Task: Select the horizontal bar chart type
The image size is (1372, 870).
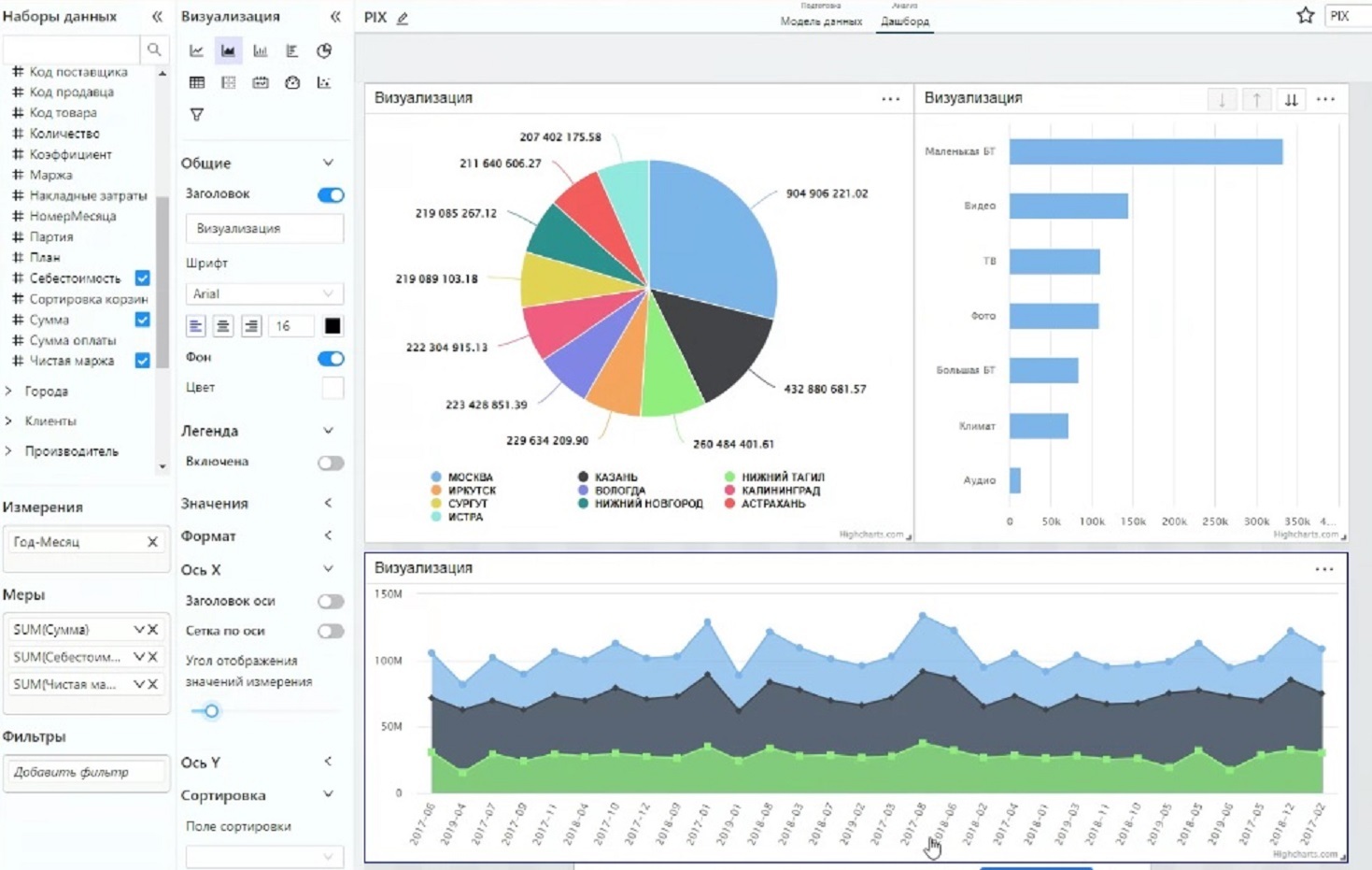Action: pos(292,50)
